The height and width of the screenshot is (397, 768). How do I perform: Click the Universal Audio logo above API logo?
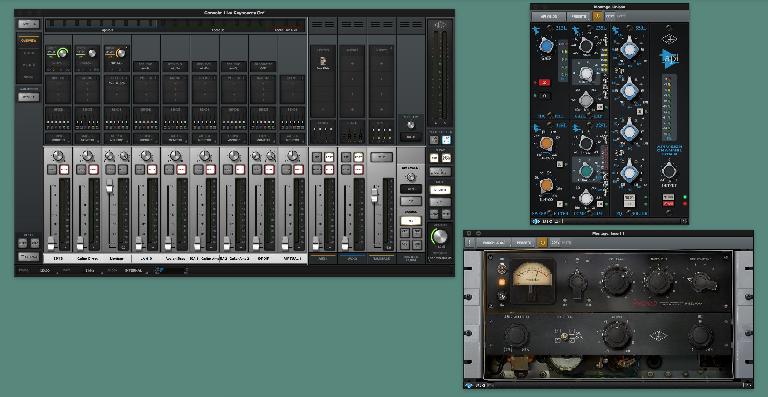click(x=669, y=39)
